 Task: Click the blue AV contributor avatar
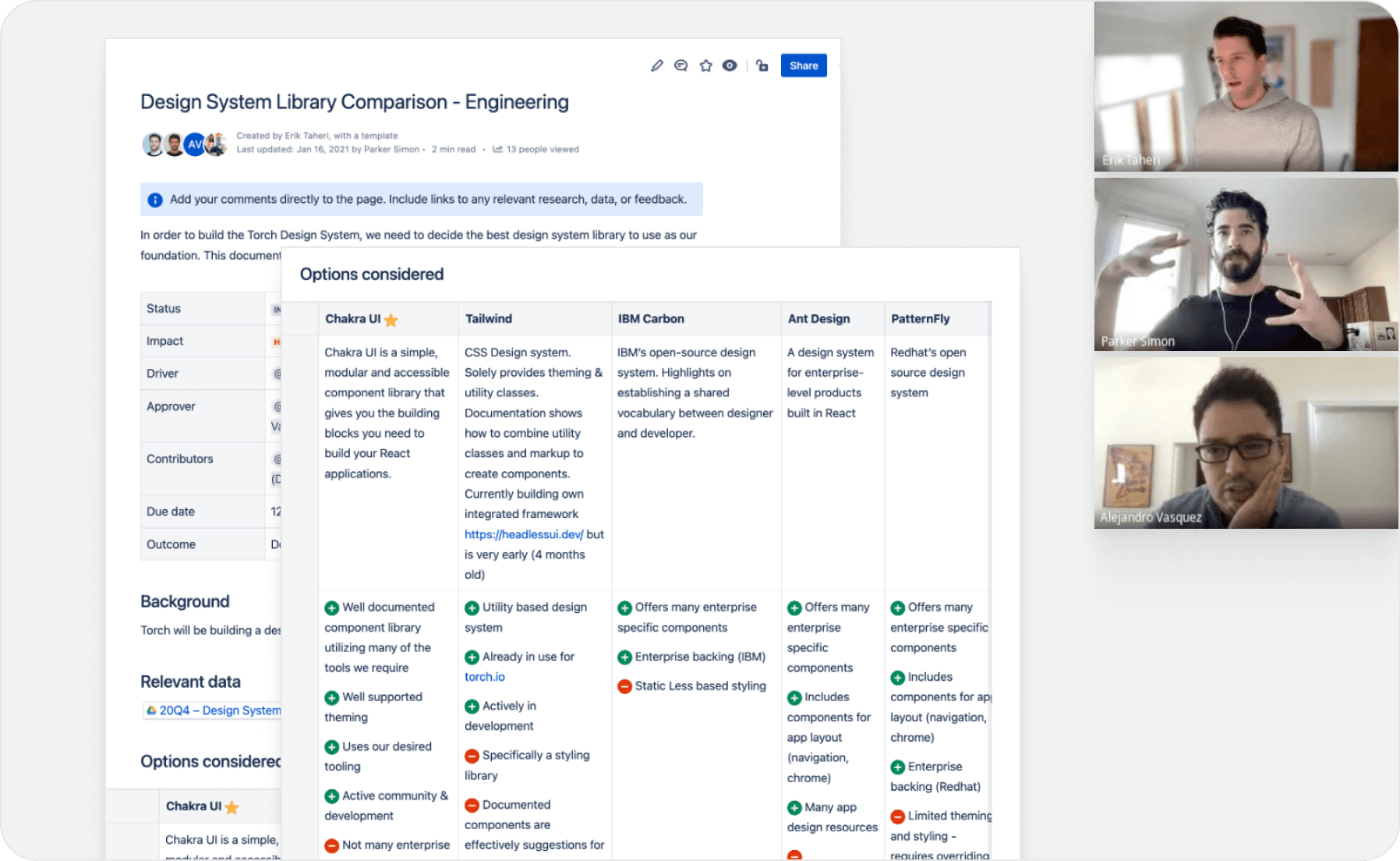coord(195,144)
